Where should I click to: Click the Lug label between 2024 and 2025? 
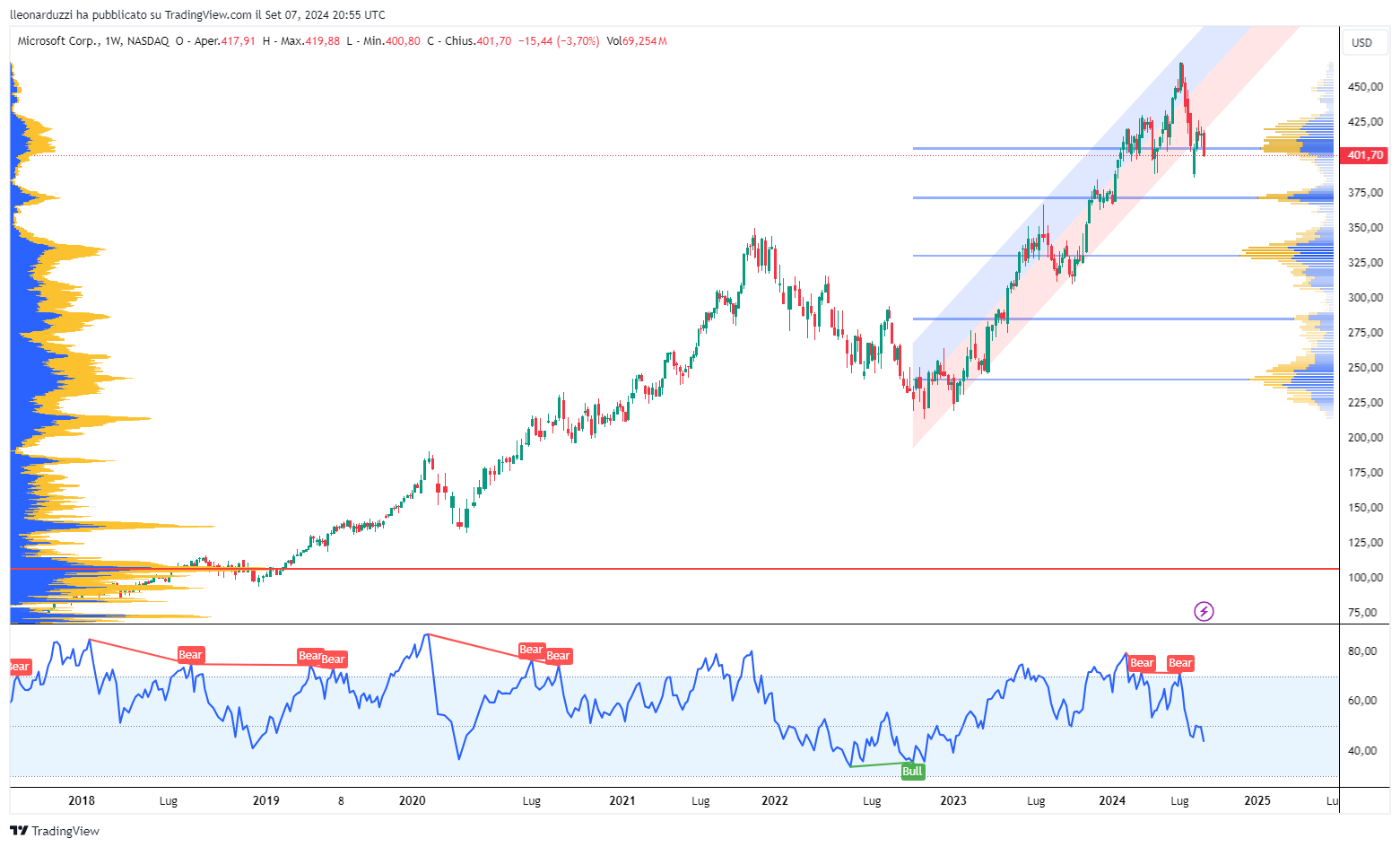click(1180, 801)
